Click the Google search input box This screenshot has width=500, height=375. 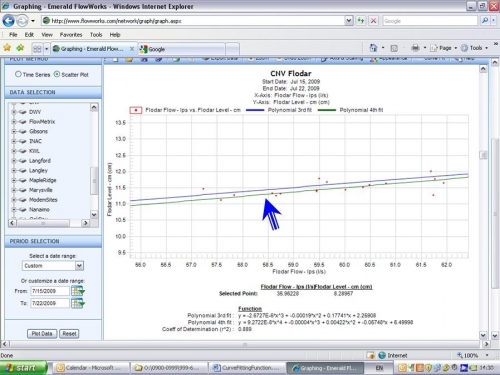click(x=430, y=21)
